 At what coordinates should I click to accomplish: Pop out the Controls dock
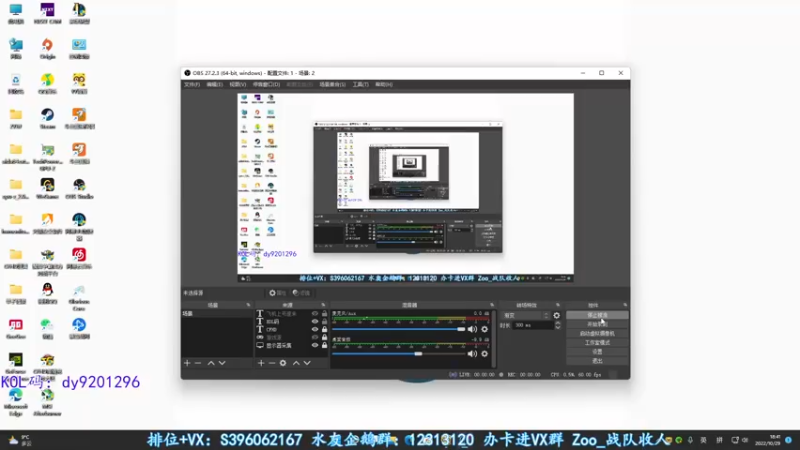pyautogui.click(x=625, y=305)
